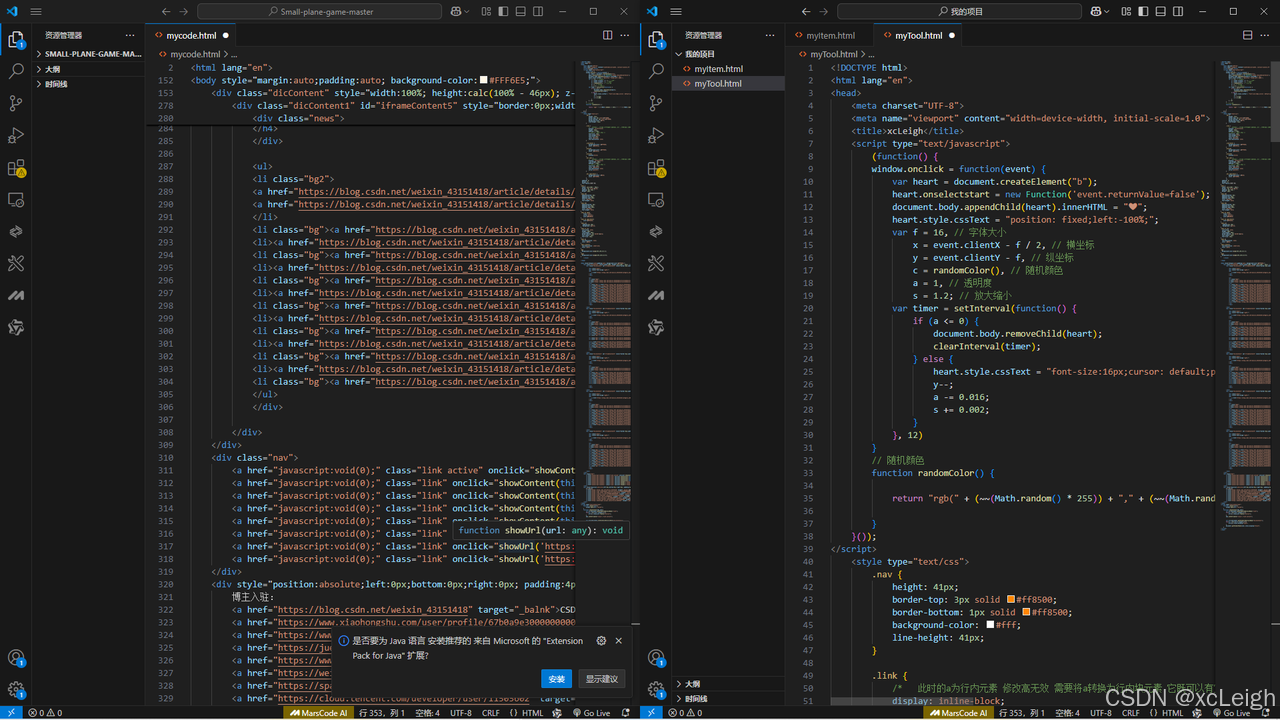Click CRLF line ending in left status bar
The image size is (1280, 720).
pos(491,713)
